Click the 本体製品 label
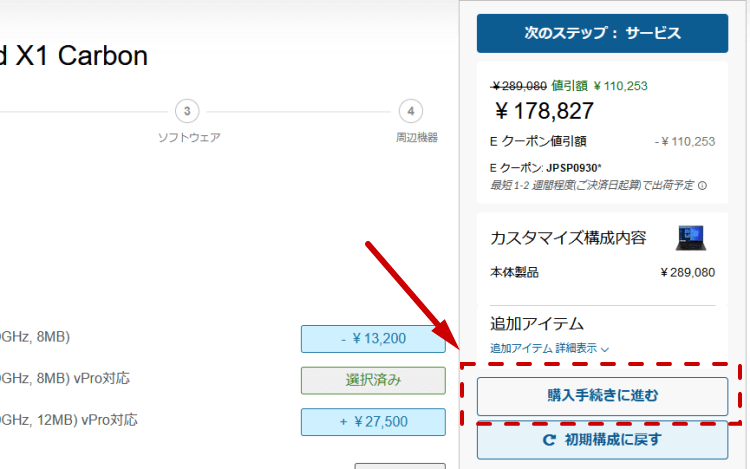The height and width of the screenshot is (469, 750). [514, 273]
